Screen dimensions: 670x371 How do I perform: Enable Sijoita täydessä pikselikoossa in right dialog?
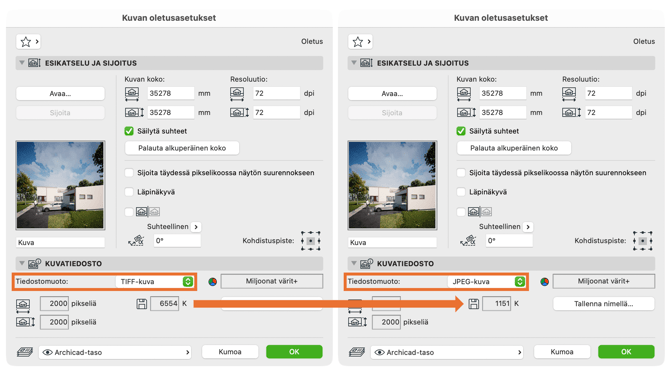click(461, 173)
